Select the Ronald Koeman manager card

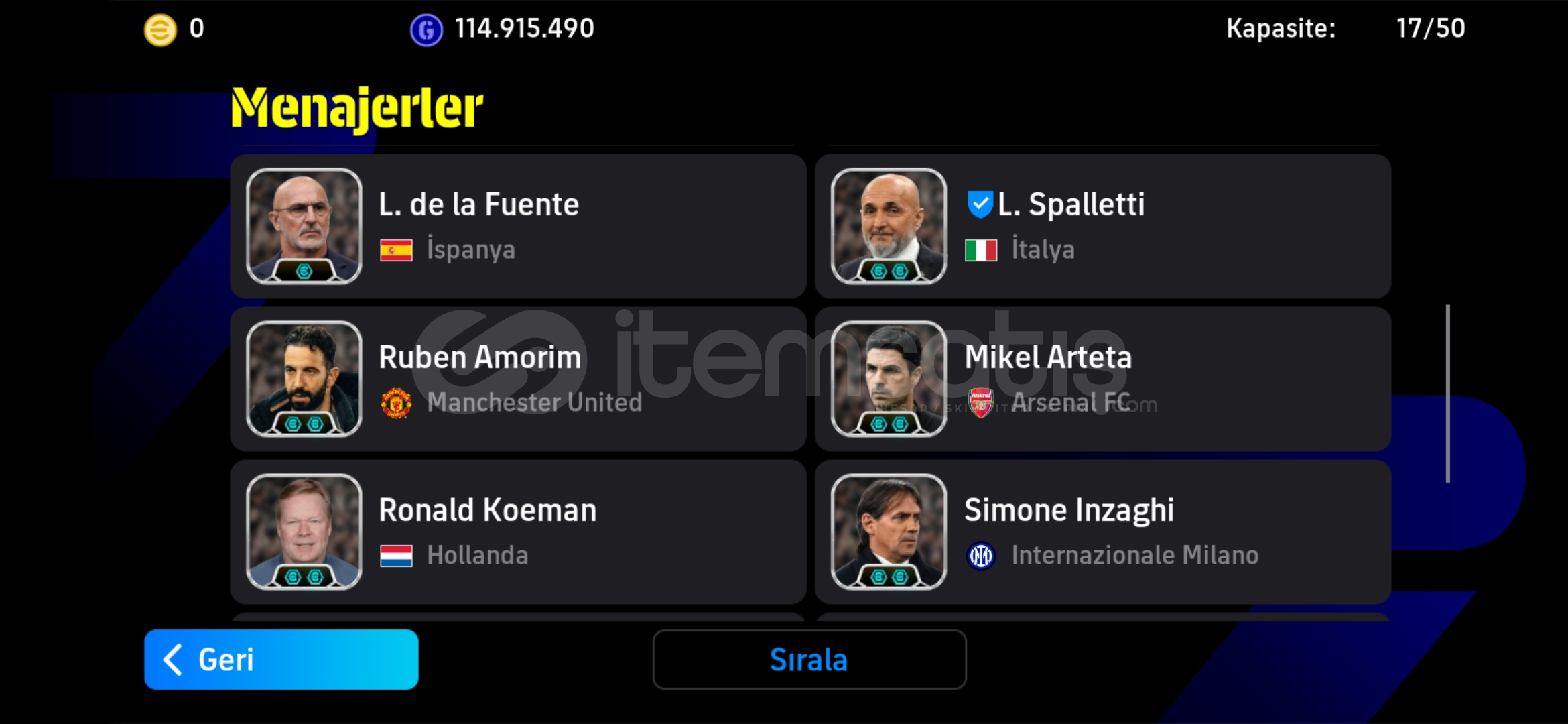click(x=518, y=532)
